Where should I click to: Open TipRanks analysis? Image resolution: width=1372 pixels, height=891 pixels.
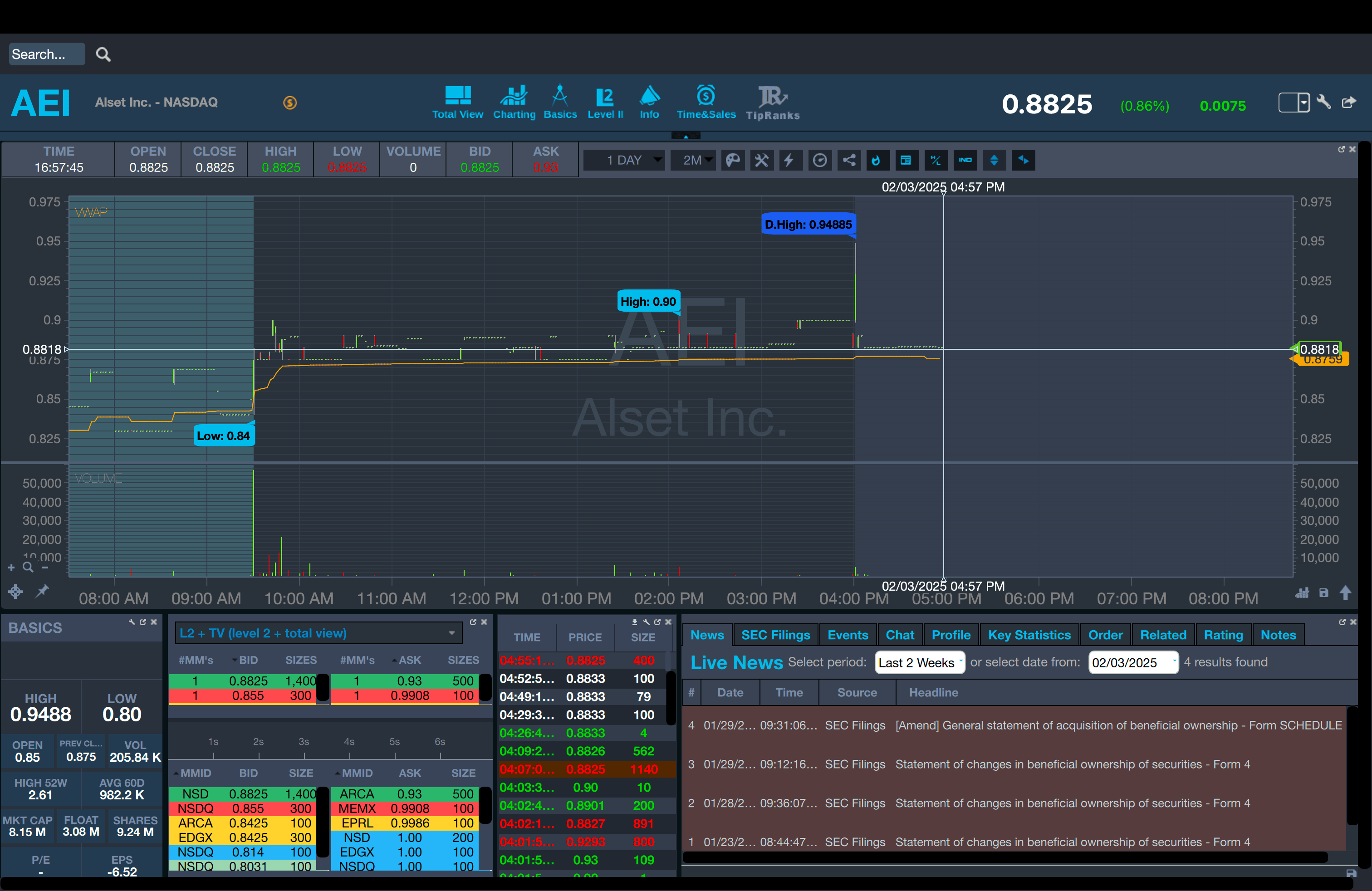[773, 103]
